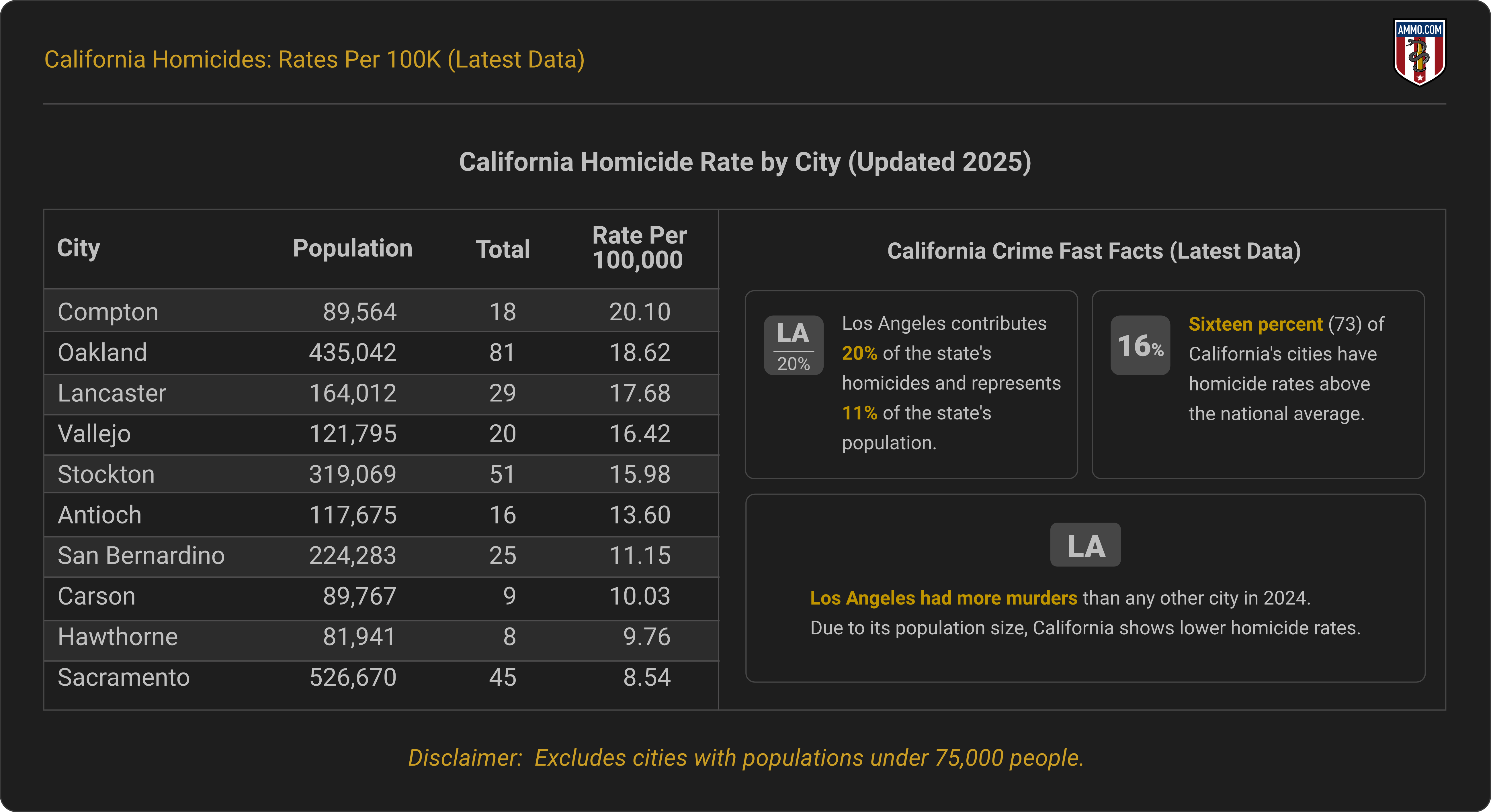This screenshot has width=1491, height=812.
Task: Select the LA 20% badge icon
Action: click(794, 345)
